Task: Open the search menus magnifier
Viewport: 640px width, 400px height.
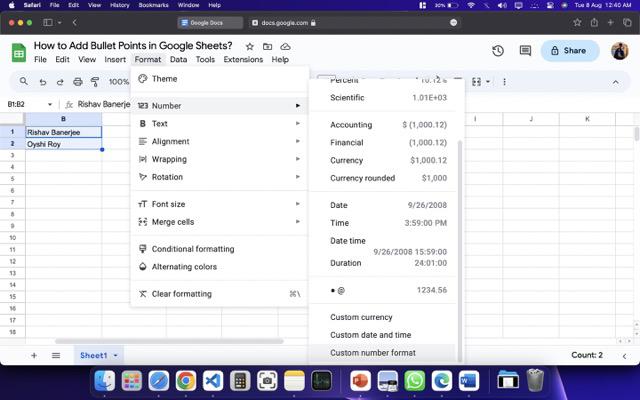Action: coord(24,82)
